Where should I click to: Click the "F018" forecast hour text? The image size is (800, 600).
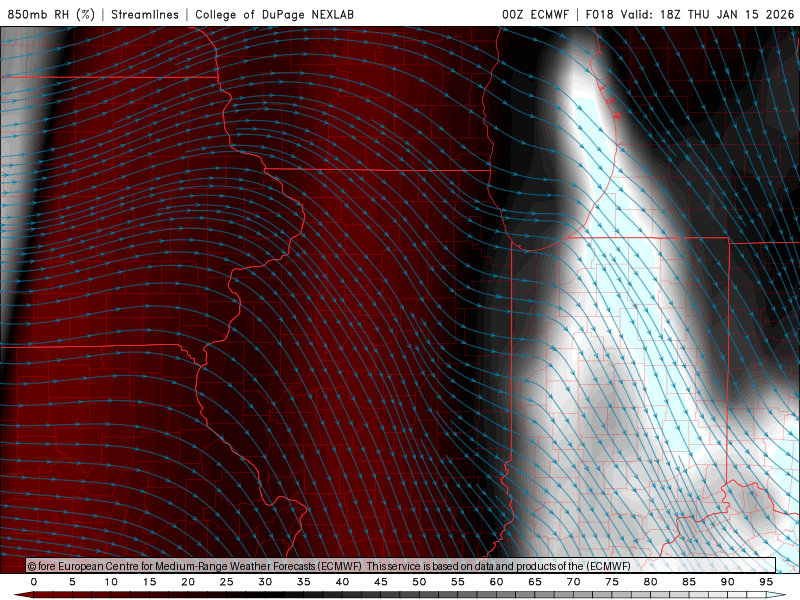click(599, 14)
